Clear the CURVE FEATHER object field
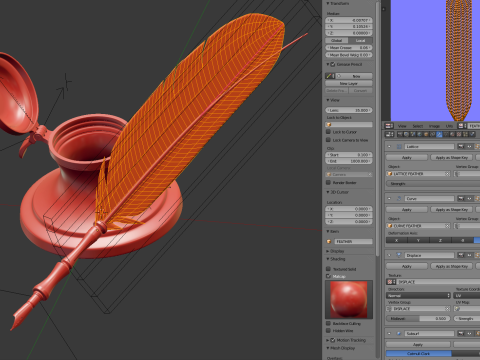The image size is (480, 360). pyautogui.click(x=448, y=226)
